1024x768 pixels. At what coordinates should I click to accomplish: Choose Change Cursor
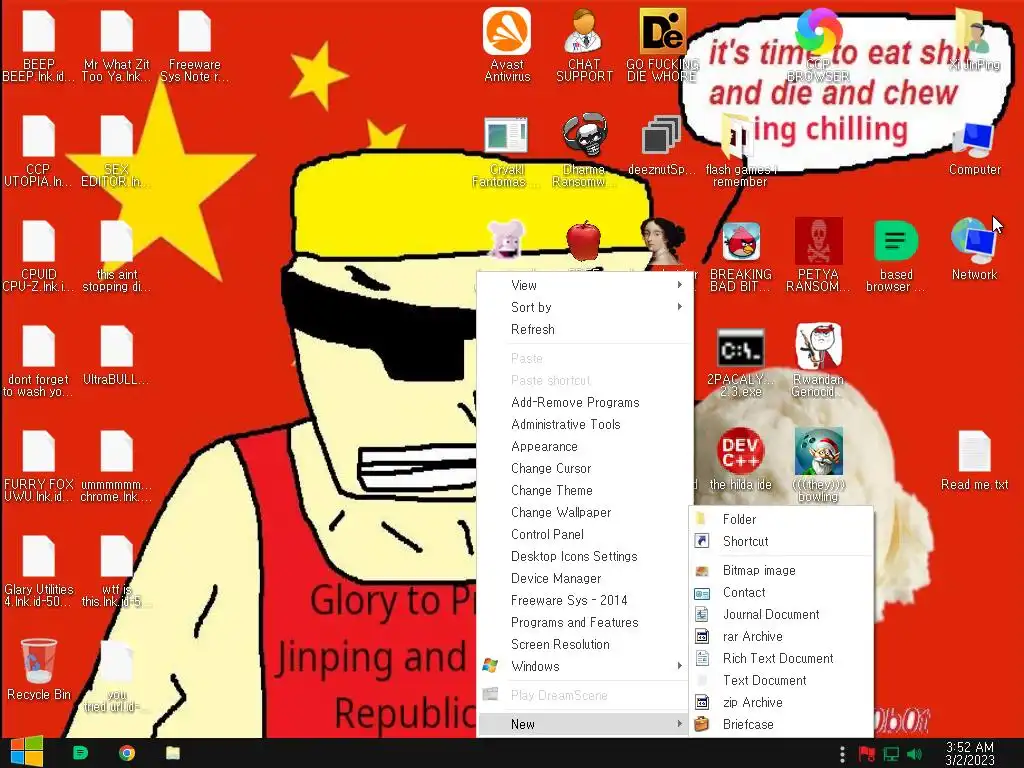point(584,468)
